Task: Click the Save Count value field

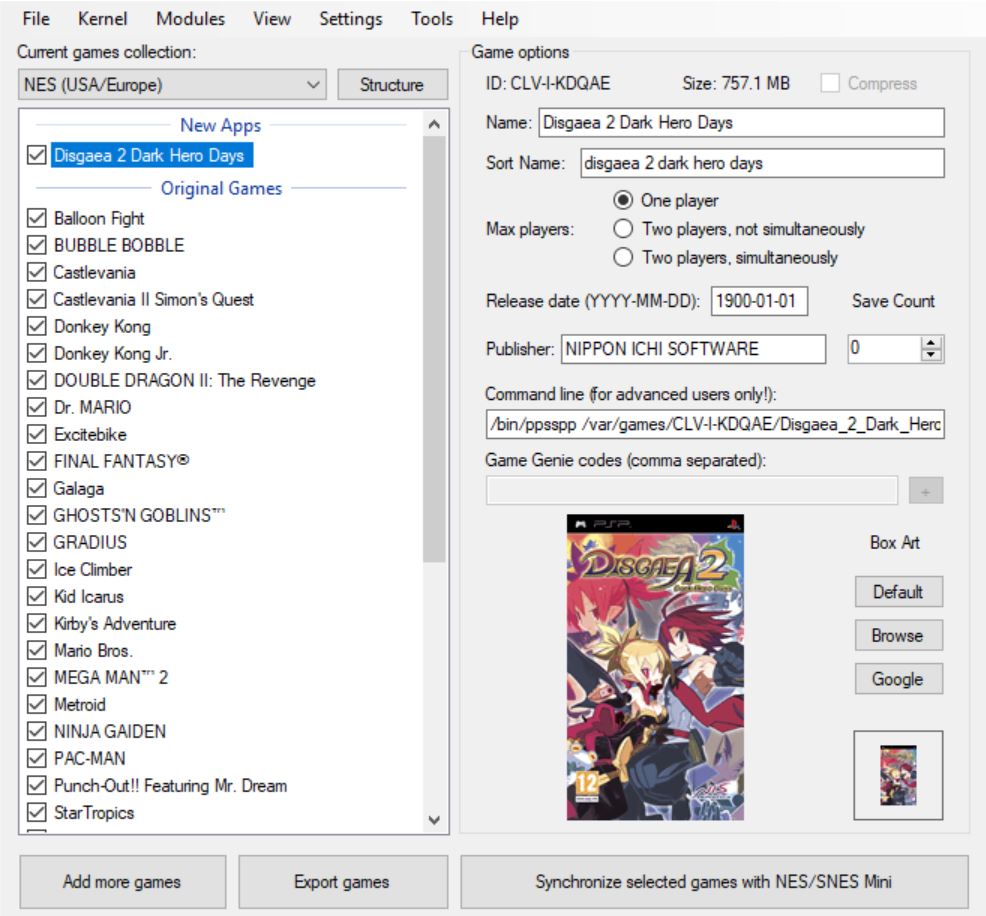Action: click(x=884, y=348)
